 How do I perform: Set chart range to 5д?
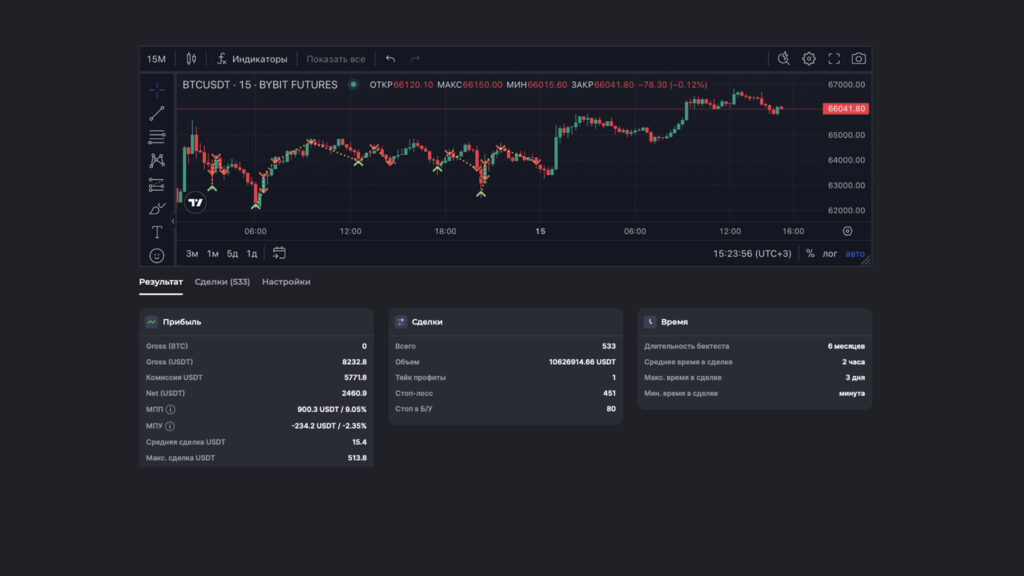[x=232, y=254]
